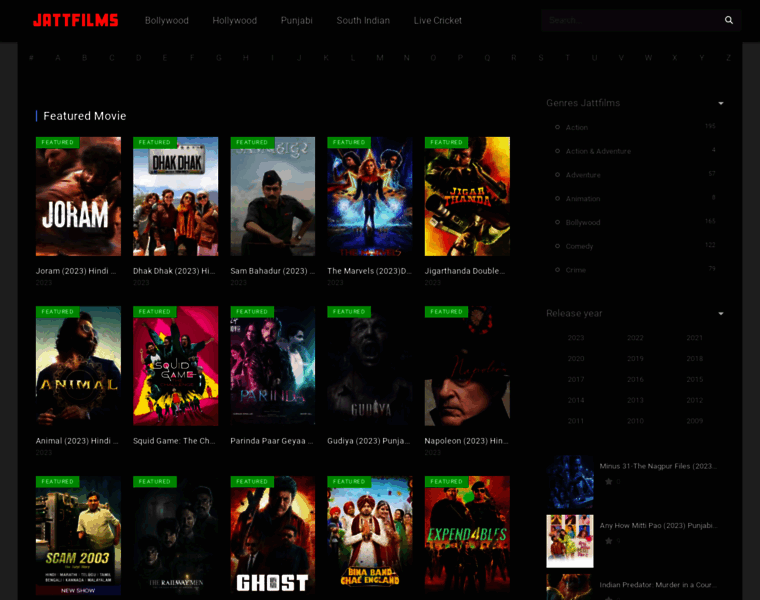The height and width of the screenshot is (600, 760).
Task: Open The Railway Men poster
Action: 175,536
